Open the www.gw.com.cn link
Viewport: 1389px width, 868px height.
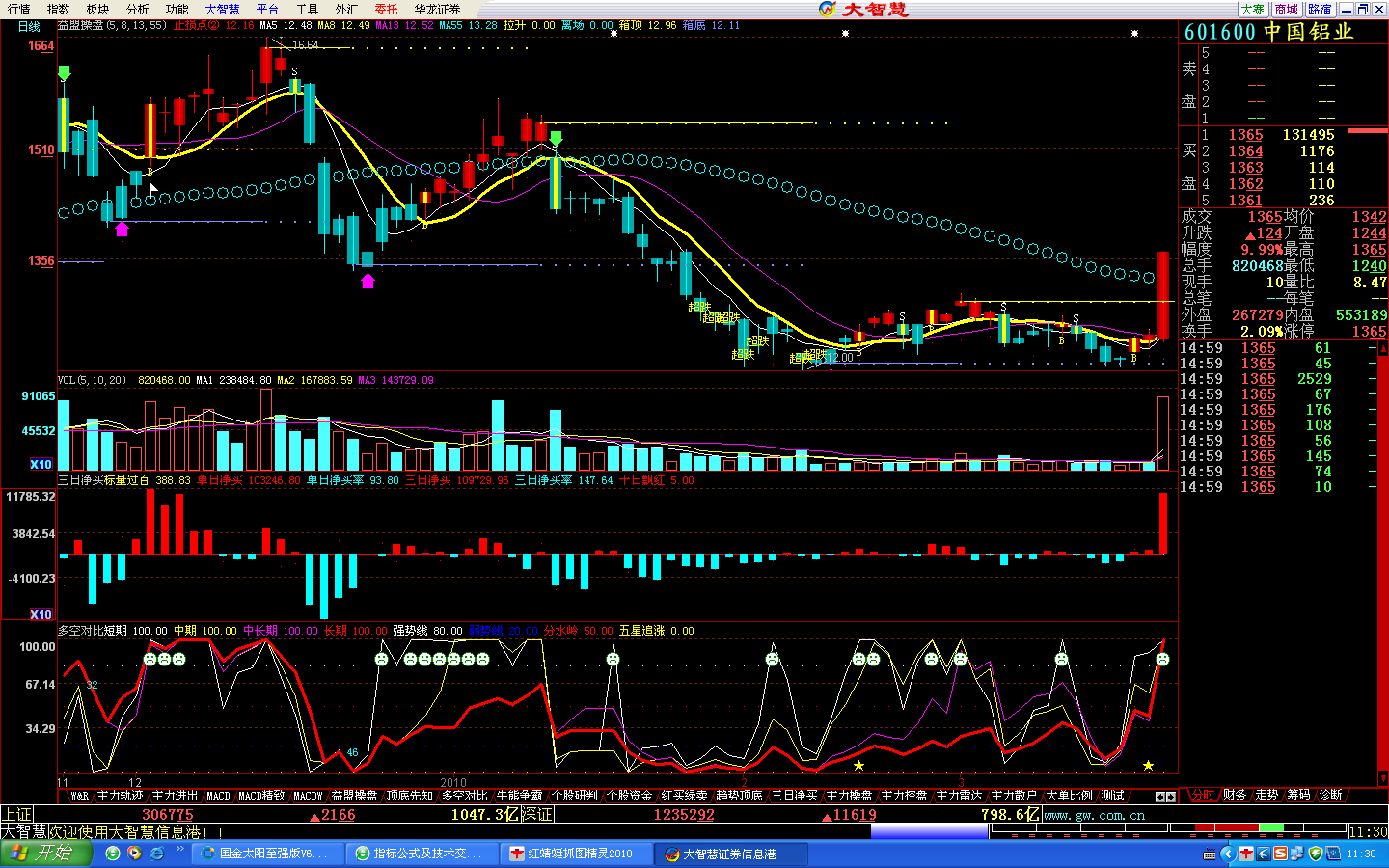point(1095,816)
